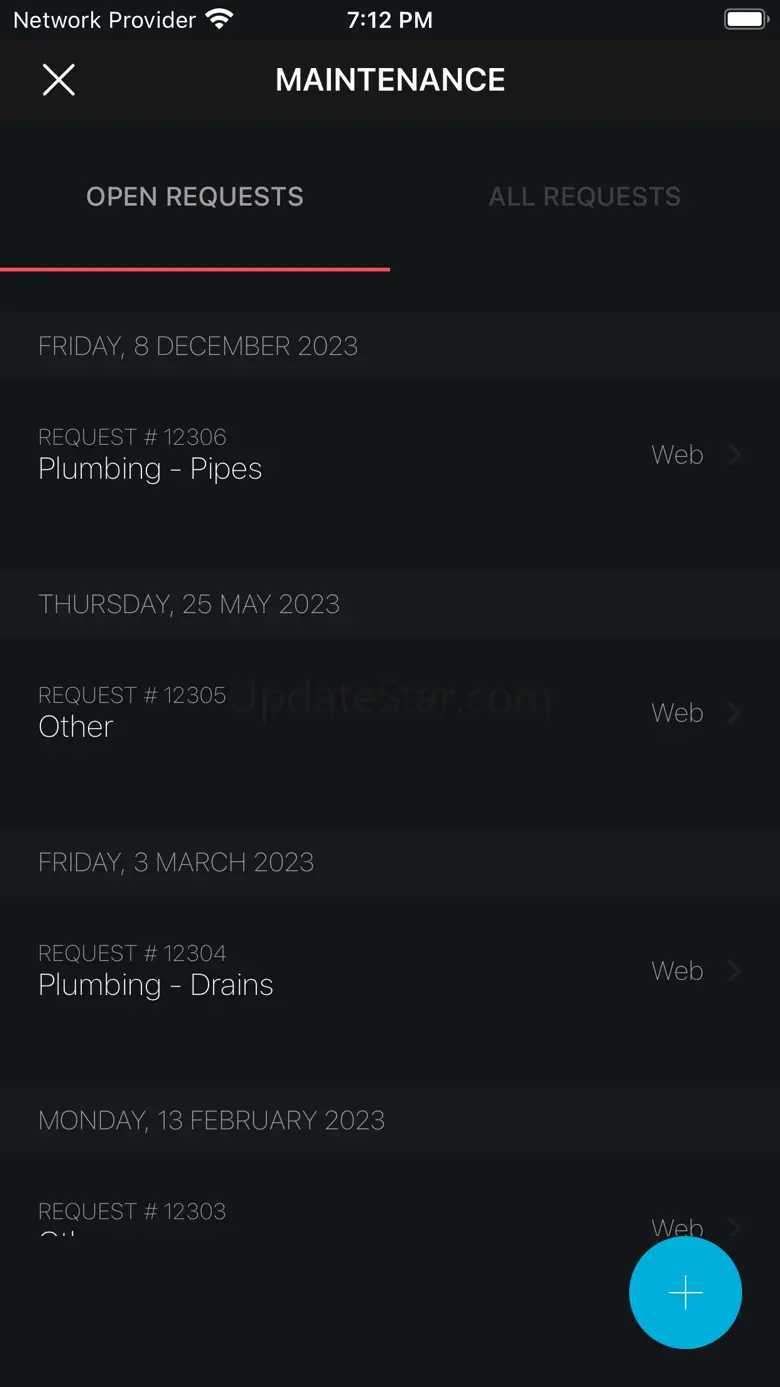
Task: Click the Web label on request 12304
Action: 677,971
